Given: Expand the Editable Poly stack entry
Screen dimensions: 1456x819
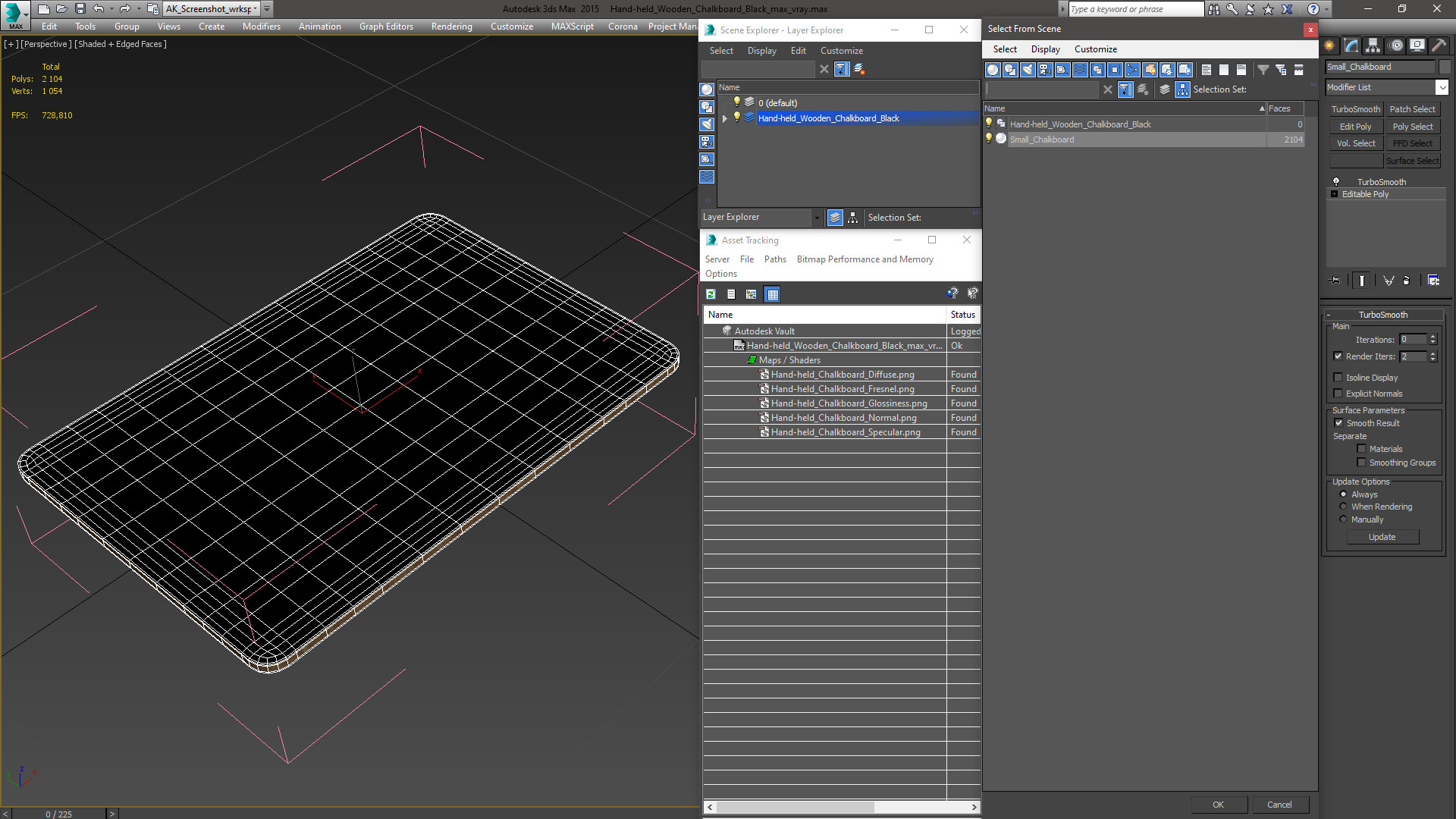Looking at the screenshot, I should pos(1334,194).
